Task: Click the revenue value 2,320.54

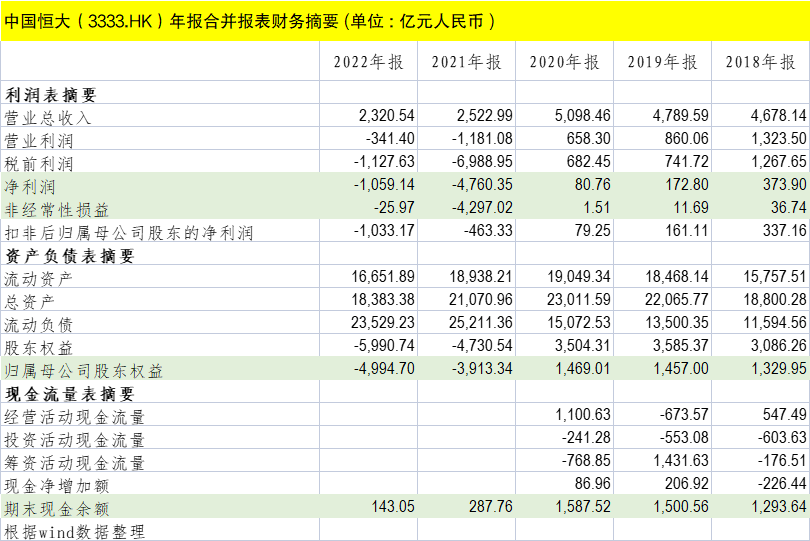Action: pos(386,115)
